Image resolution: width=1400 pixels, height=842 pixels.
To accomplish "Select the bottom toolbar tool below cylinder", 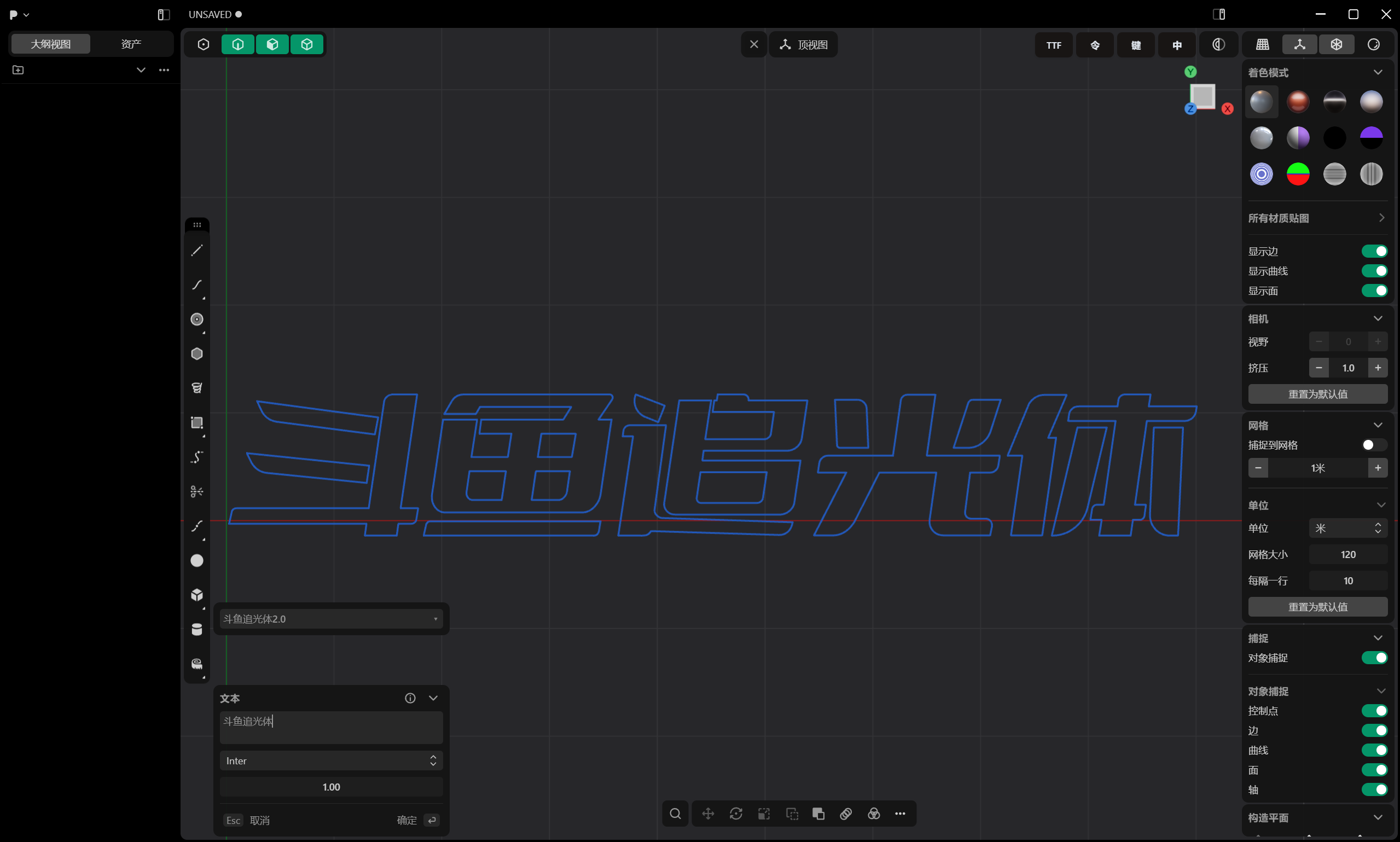I will (197, 664).
